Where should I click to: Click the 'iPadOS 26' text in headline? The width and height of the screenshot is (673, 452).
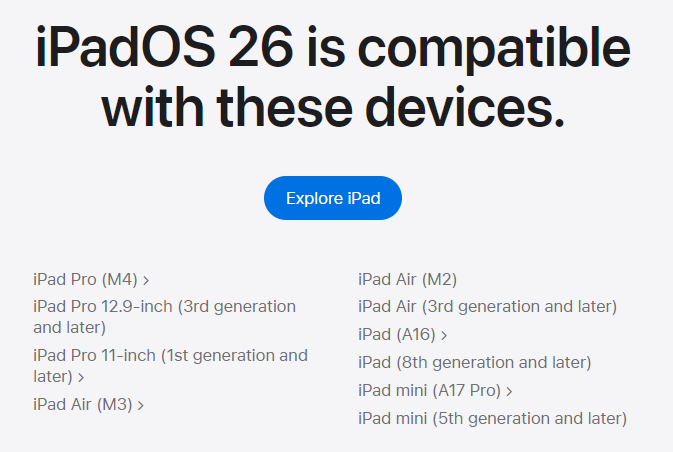[164, 47]
